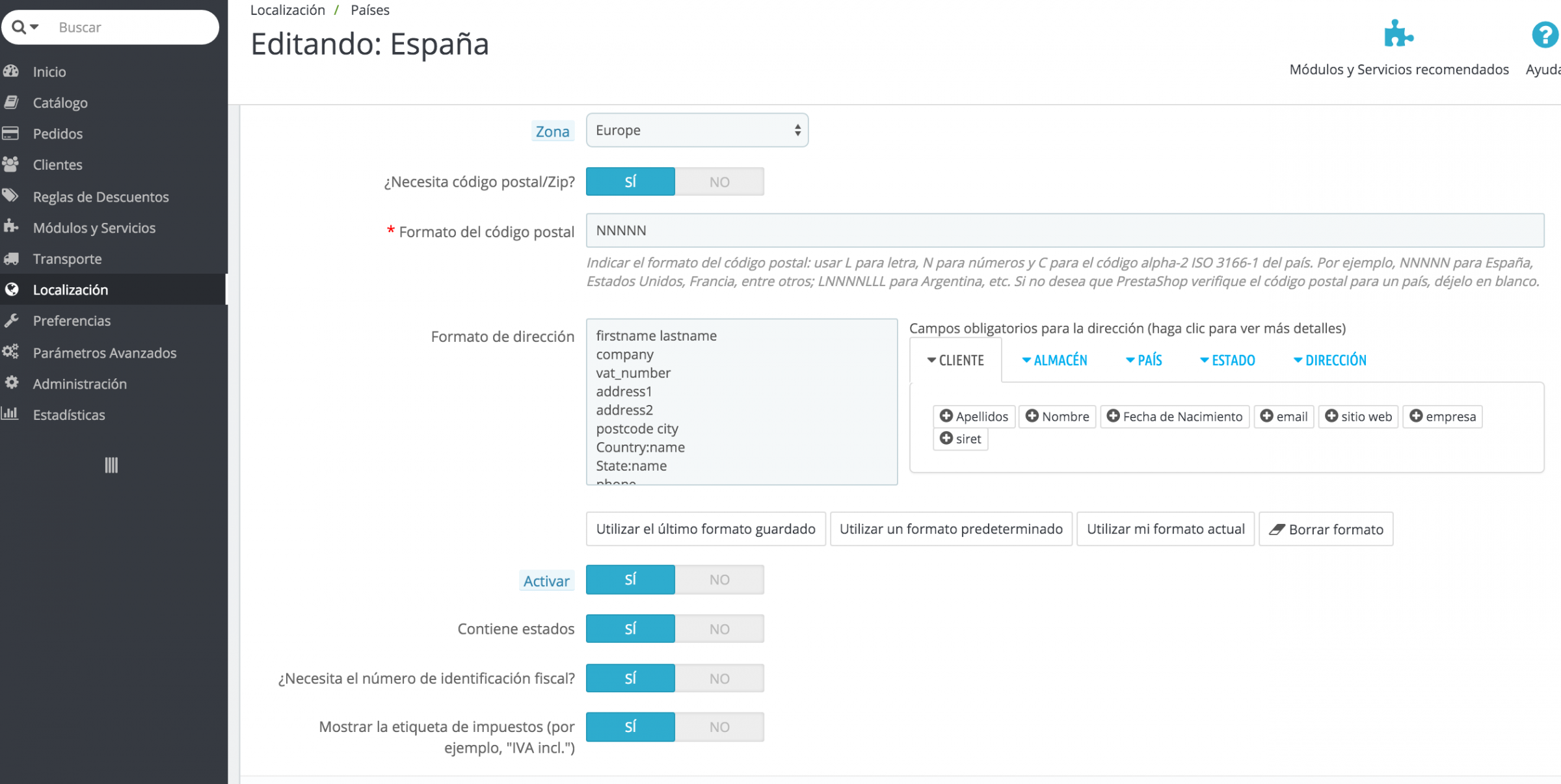Set postal code requirement to NO
Screen dimensions: 1561x784
(x=719, y=182)
